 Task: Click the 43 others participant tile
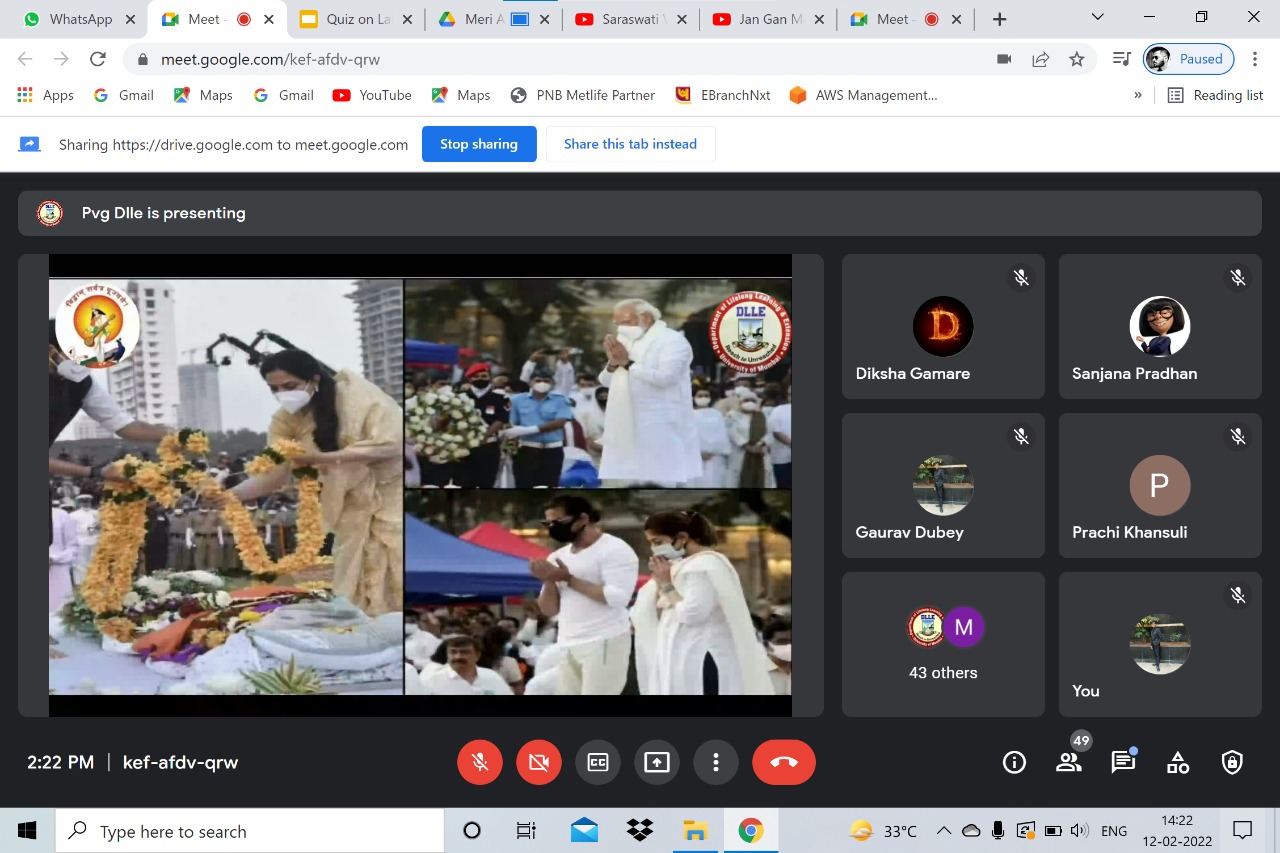943,644
